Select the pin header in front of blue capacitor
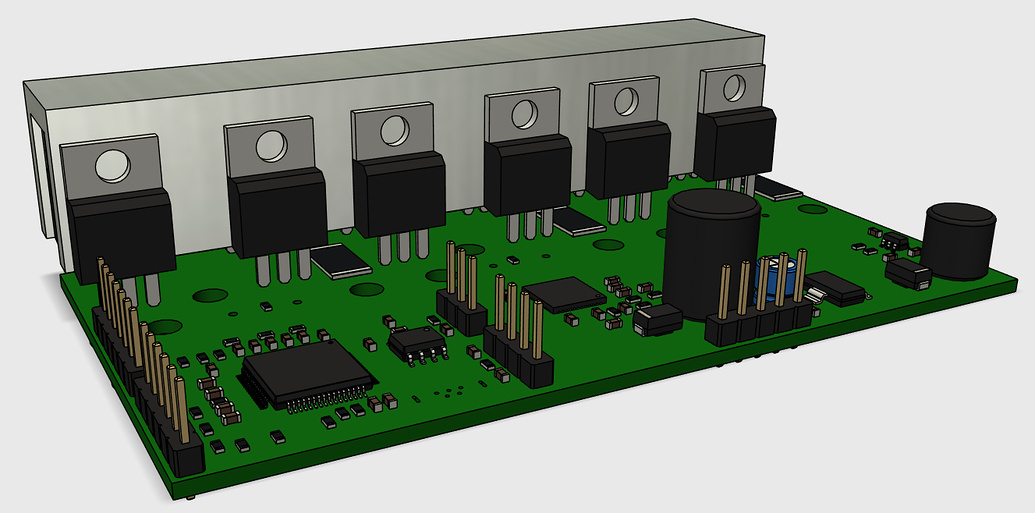The width and height of the screenshot is (1035, 513). [x=758, y=320]
